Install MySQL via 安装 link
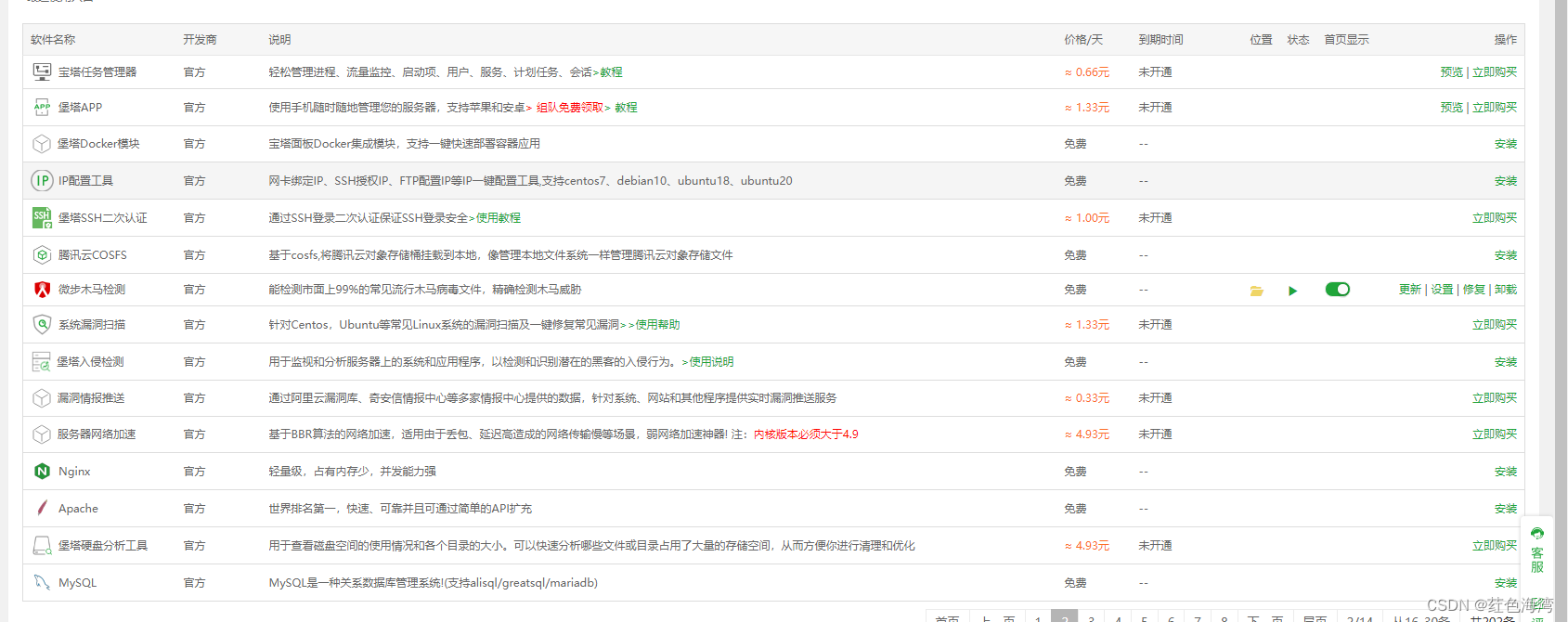The height and width of the screenshot is (622, 1568). [x=1506, y=583]
